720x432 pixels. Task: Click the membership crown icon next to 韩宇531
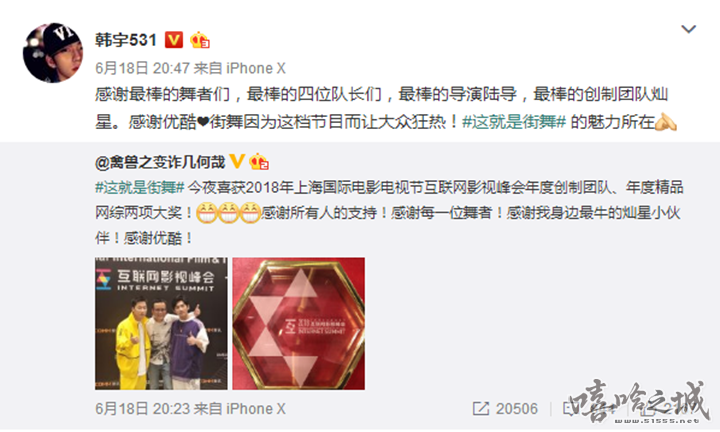(x=200, y=40)
